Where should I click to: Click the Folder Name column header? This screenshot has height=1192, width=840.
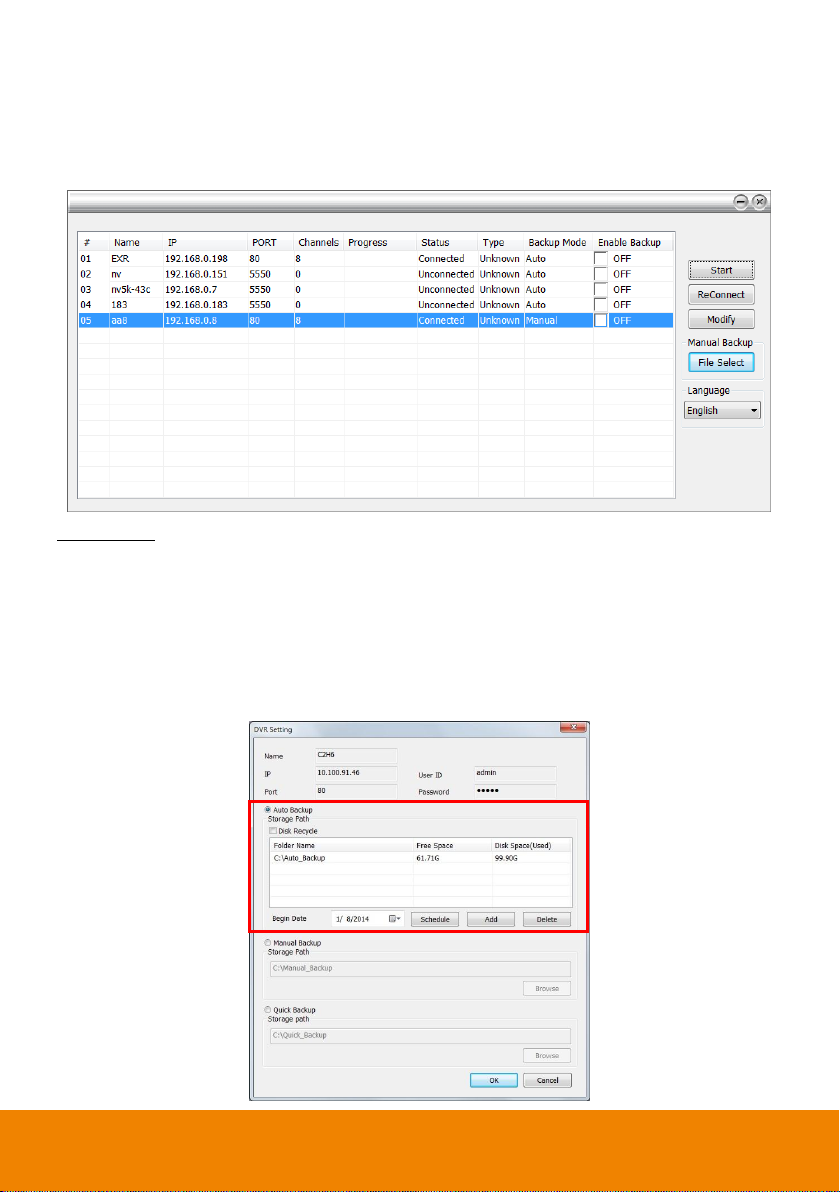[x=341, y=845]
